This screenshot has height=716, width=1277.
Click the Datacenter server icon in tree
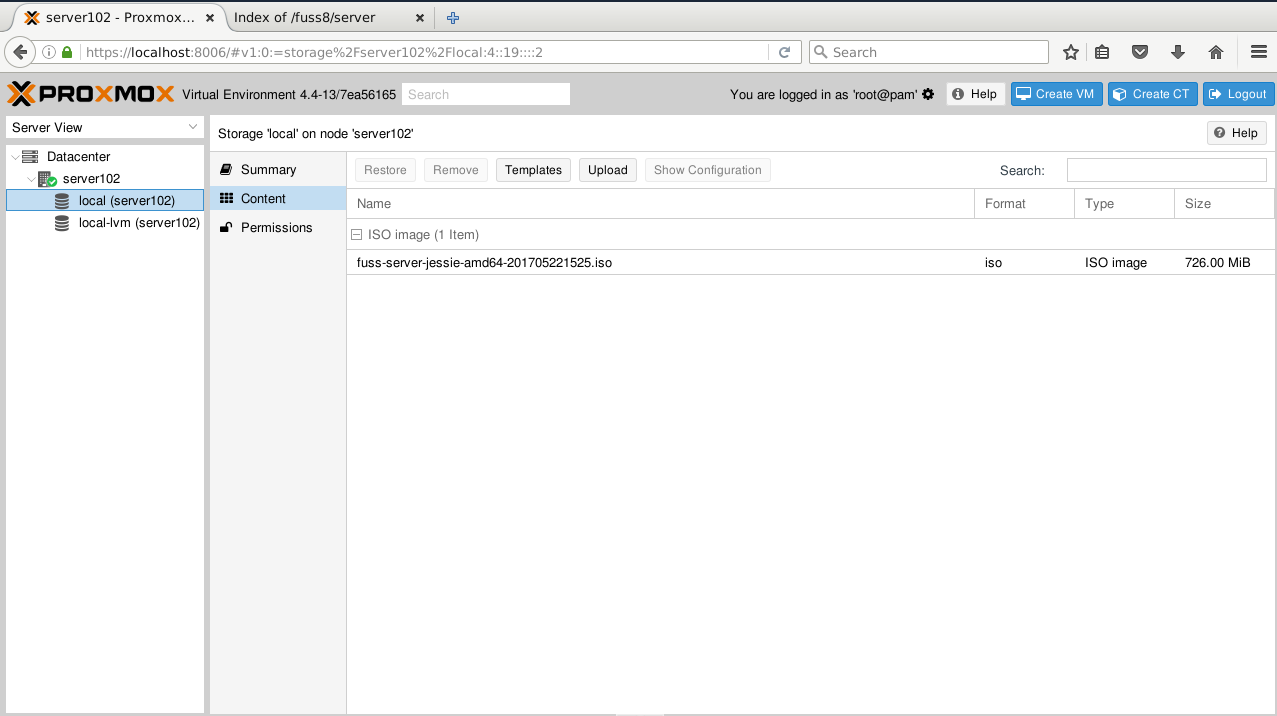30,157
